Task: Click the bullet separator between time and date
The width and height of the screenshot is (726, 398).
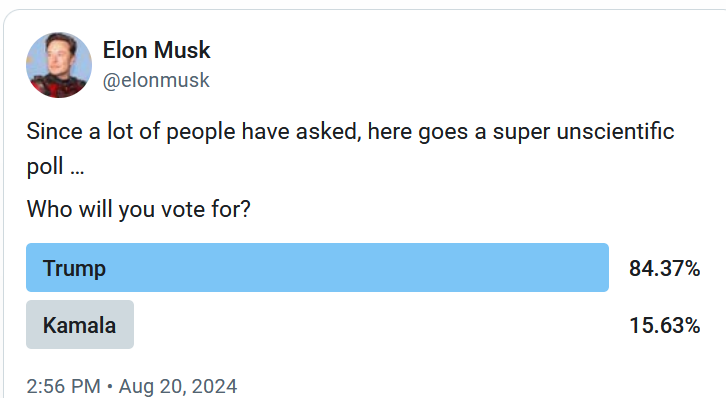Action: click(x=110, y=386)
